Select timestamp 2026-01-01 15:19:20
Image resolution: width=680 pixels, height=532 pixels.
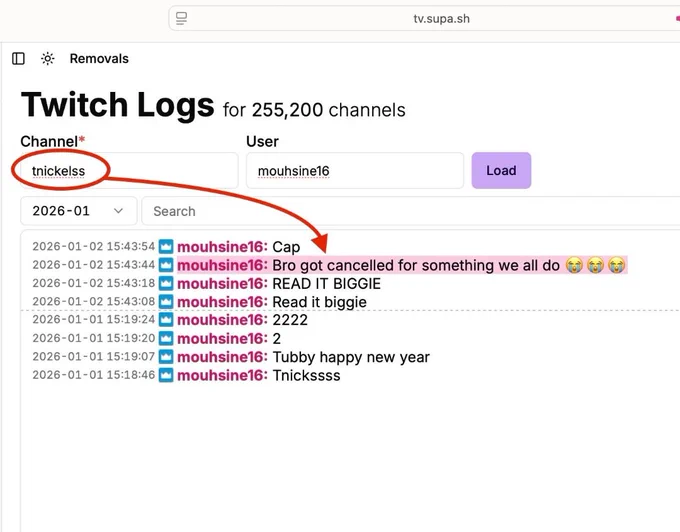(x=94, y=338)
